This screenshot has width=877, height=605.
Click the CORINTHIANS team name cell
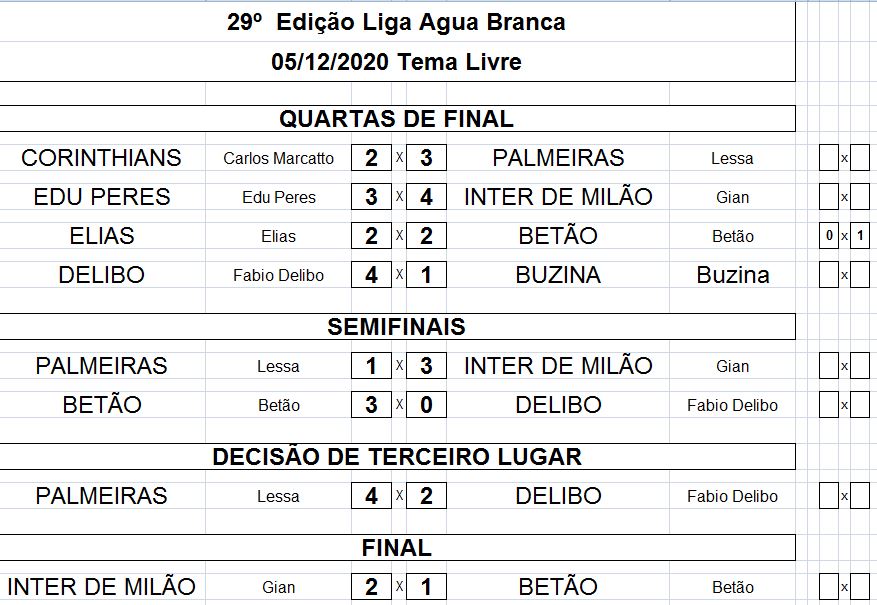[101, 158]
